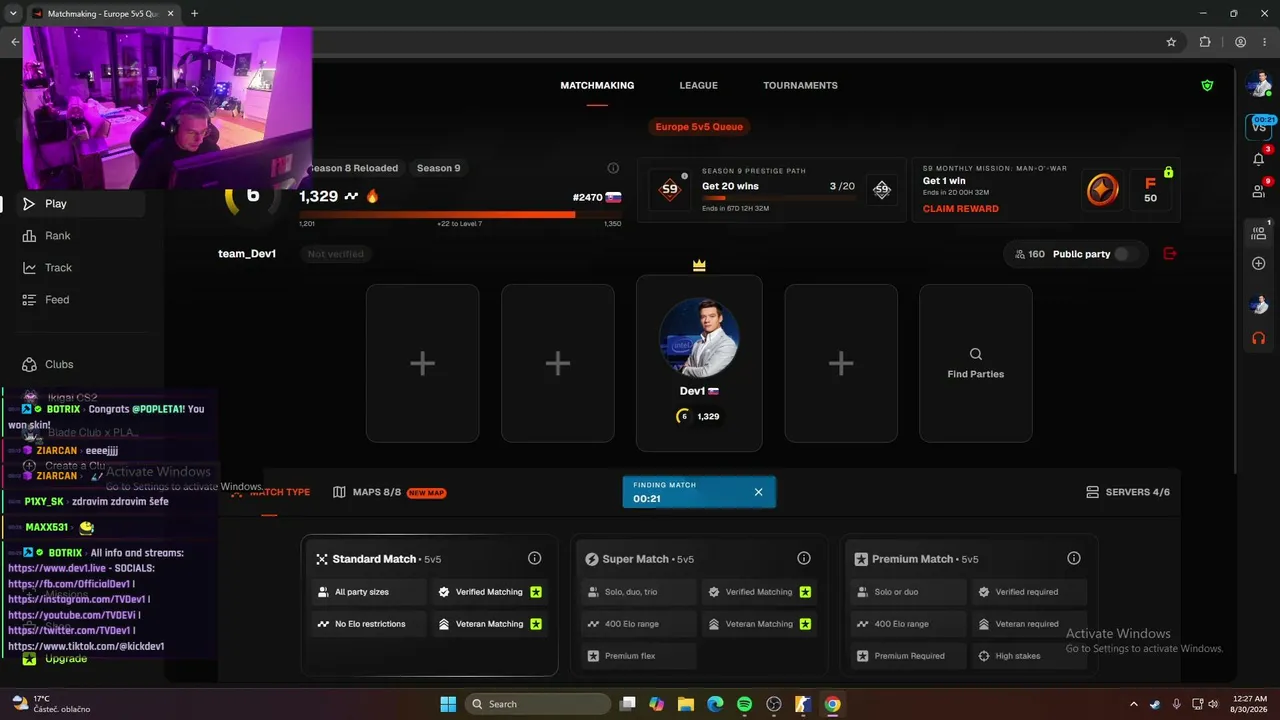Click the green anti-cheat shield icon

[1207, 86]
